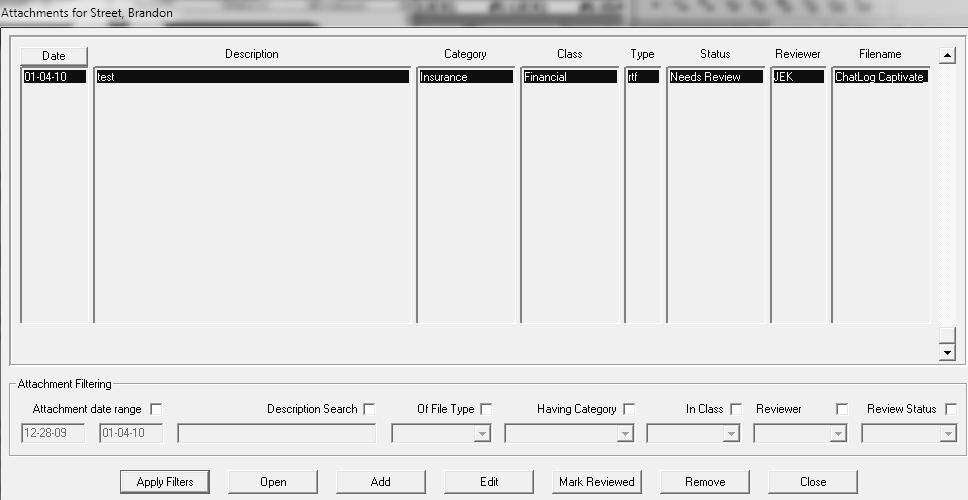Click Edit to modify attachment
Viewport: 968px width, 500px height.
(x=489, y=482)
